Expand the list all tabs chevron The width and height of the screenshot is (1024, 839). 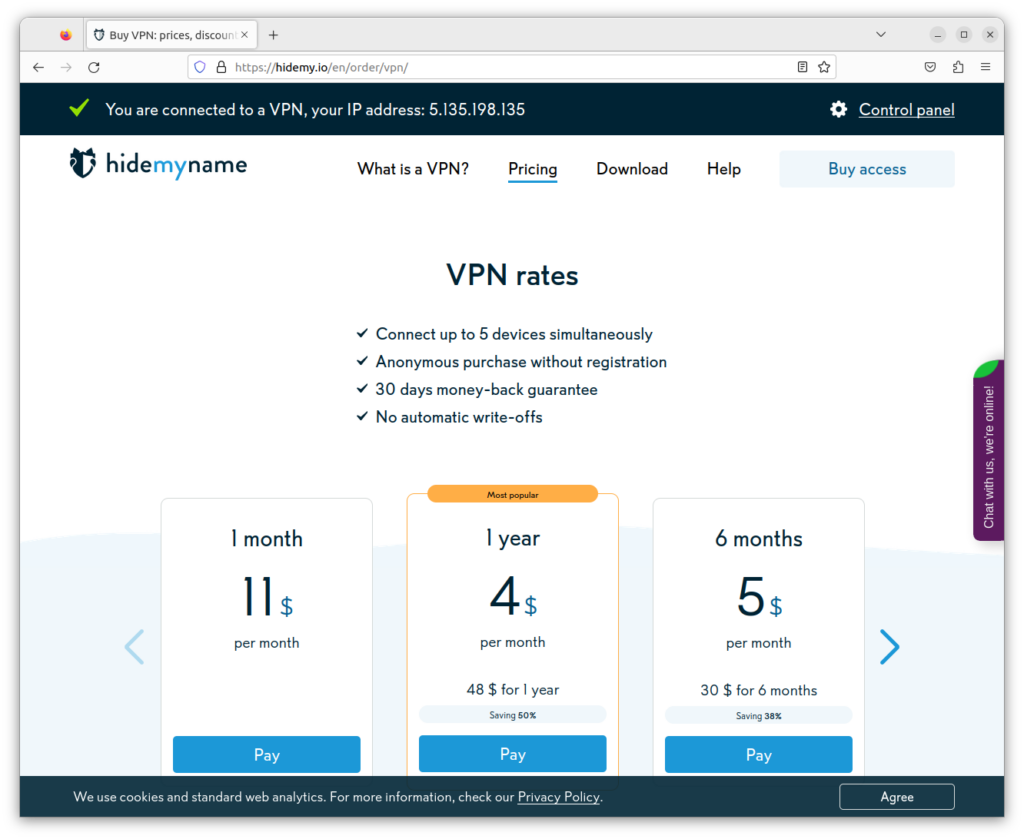(x=881, y=35)
